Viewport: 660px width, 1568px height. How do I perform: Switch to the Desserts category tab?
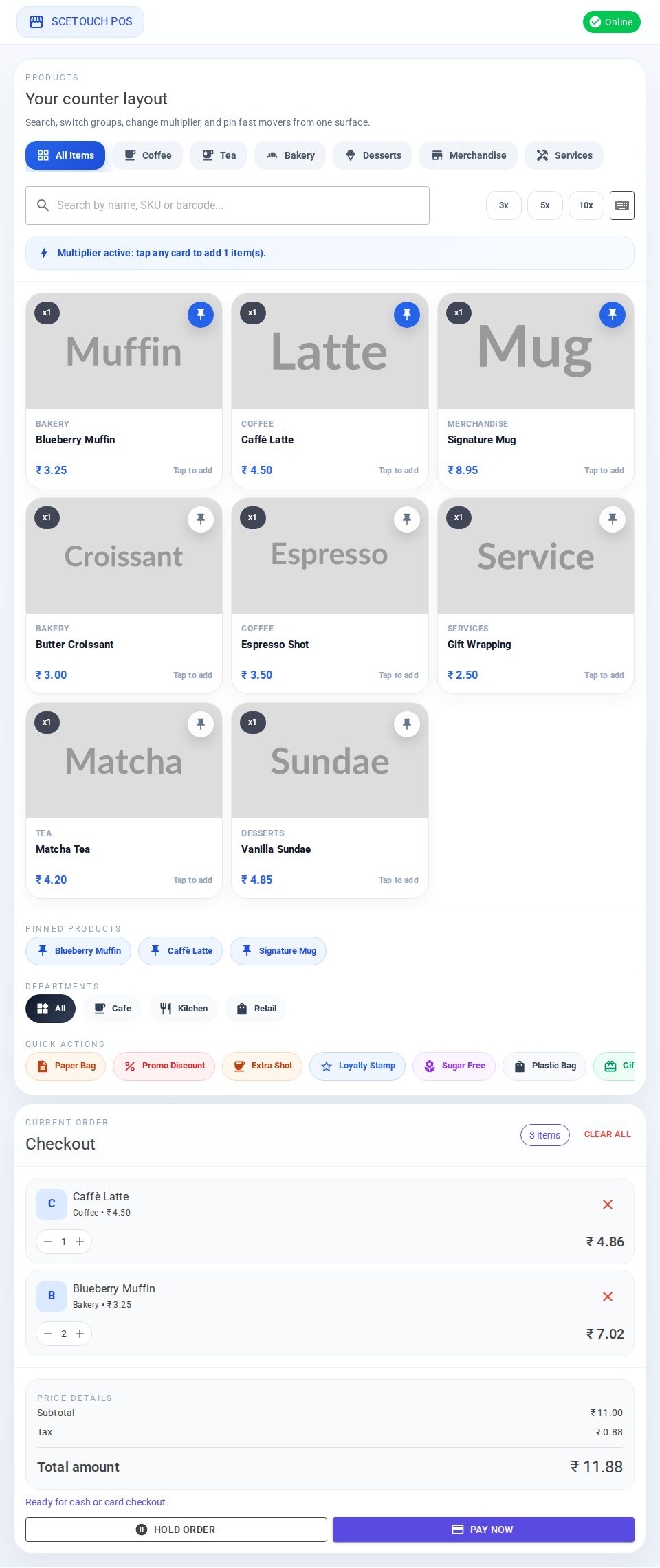(372, 155)
